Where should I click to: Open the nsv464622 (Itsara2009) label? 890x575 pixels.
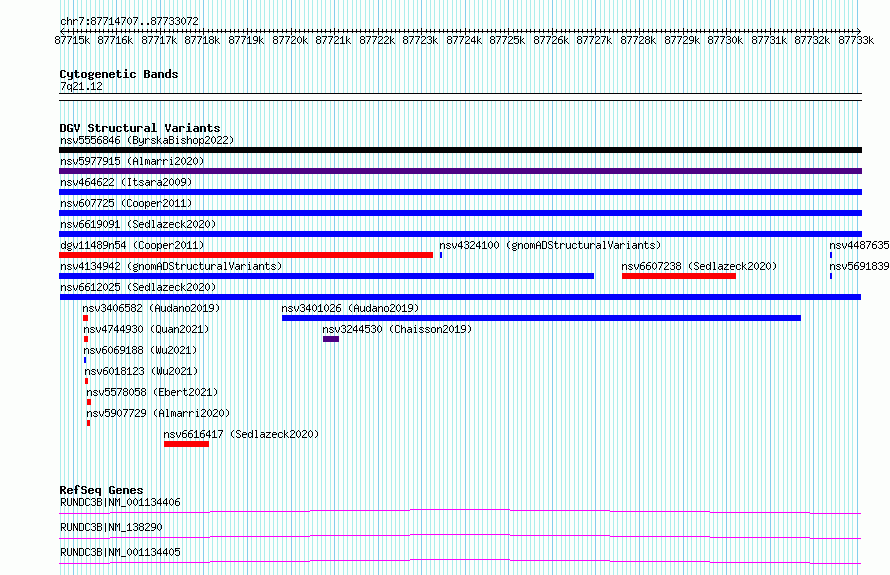coord(126,182)
